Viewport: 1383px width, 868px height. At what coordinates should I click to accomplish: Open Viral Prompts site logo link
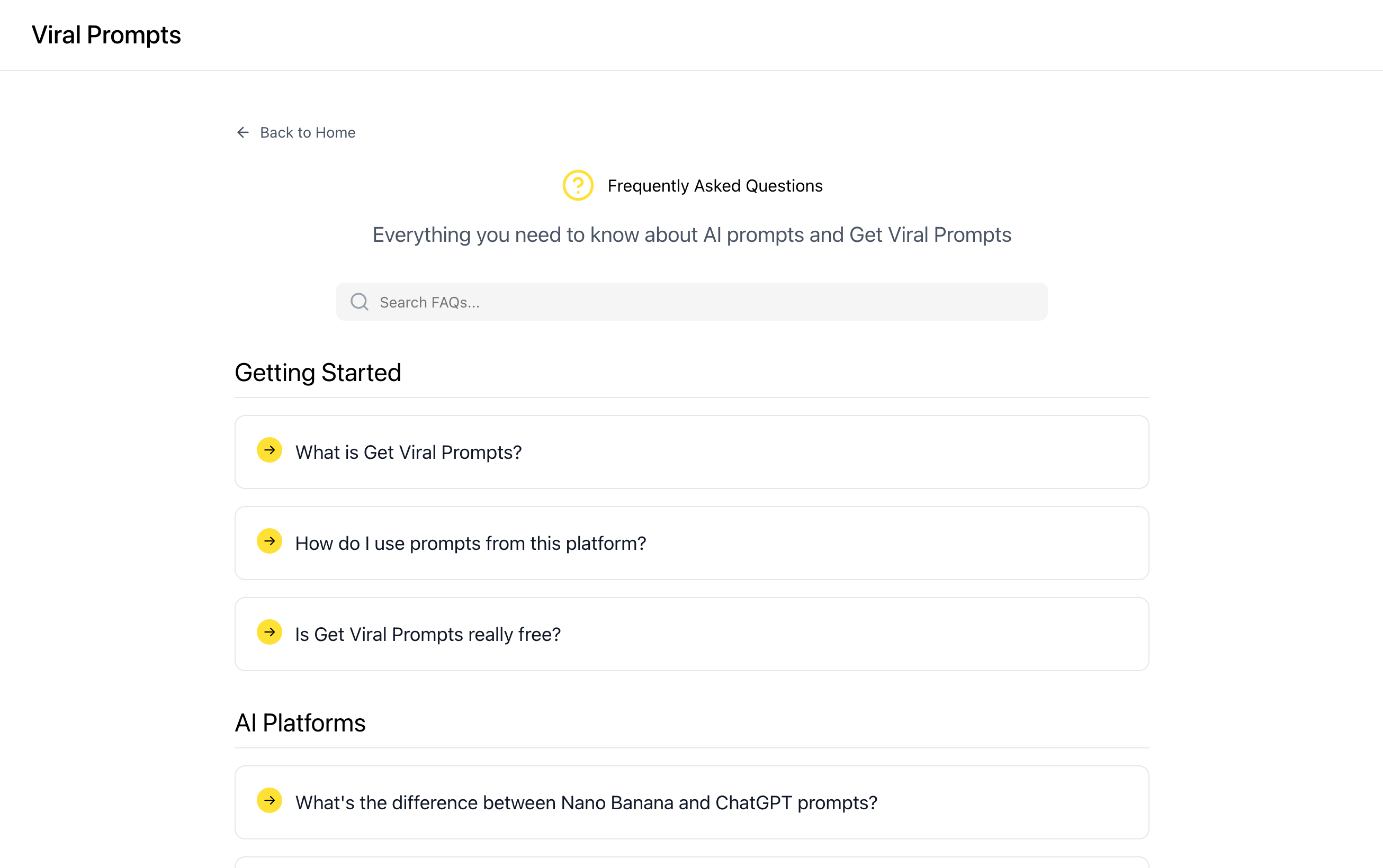(x=106, y=35)
